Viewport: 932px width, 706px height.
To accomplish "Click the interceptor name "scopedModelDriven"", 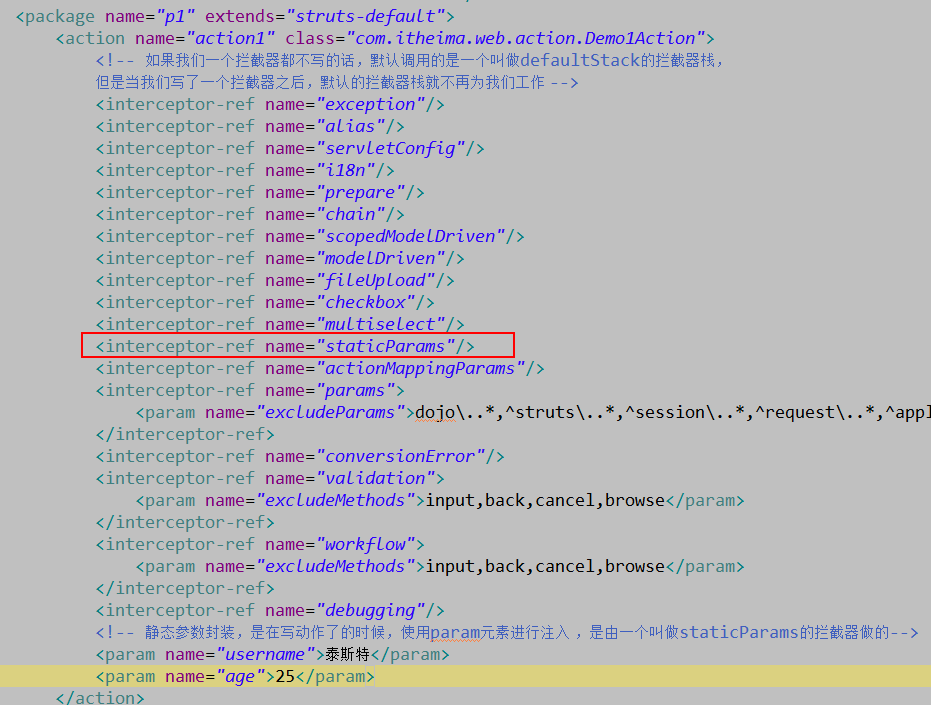I will 411,237.
